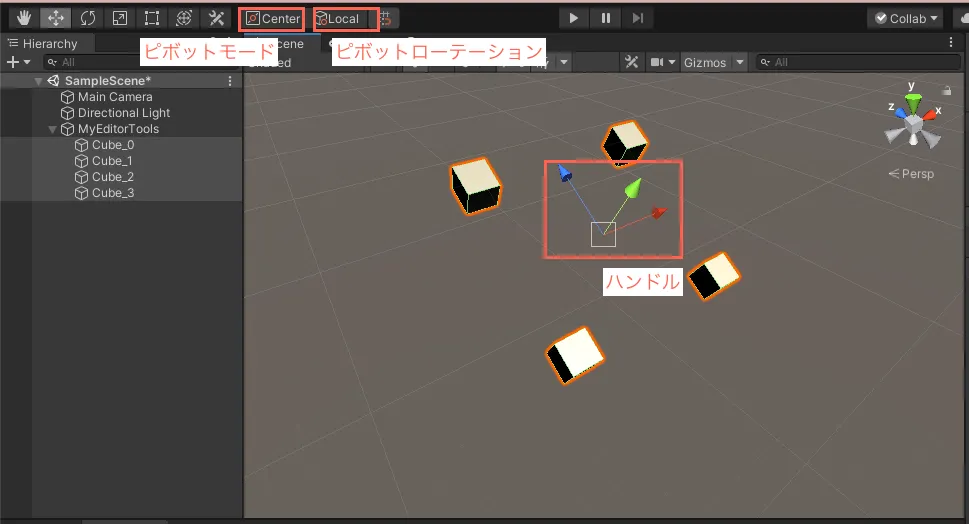Click the Main Camera object icon
Viewport: 969px width, 524px height.
tap(67, 97)
